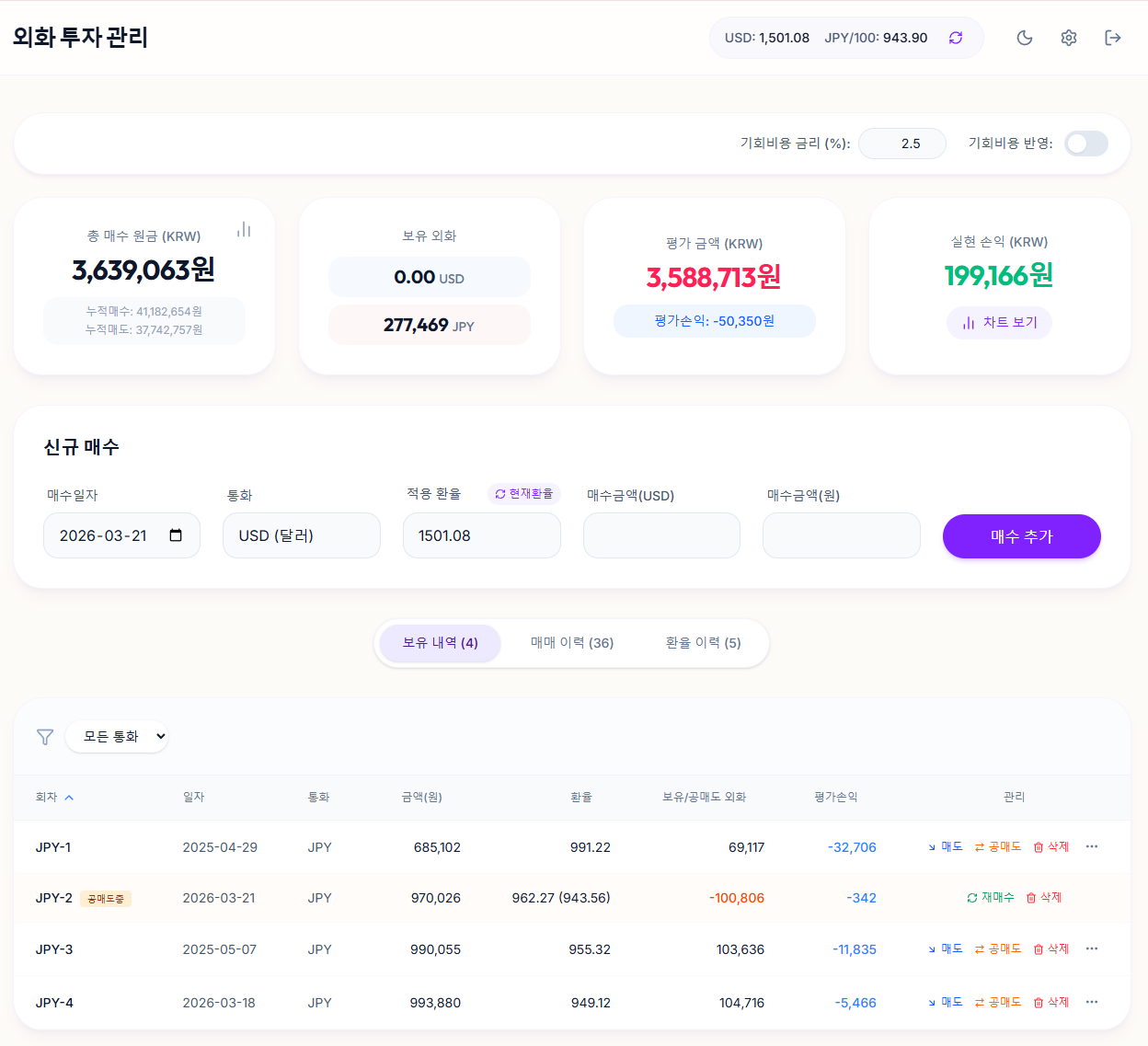Refresh exchange rates in the header pill
The image size is (1148, 1046).
[956, 38]
